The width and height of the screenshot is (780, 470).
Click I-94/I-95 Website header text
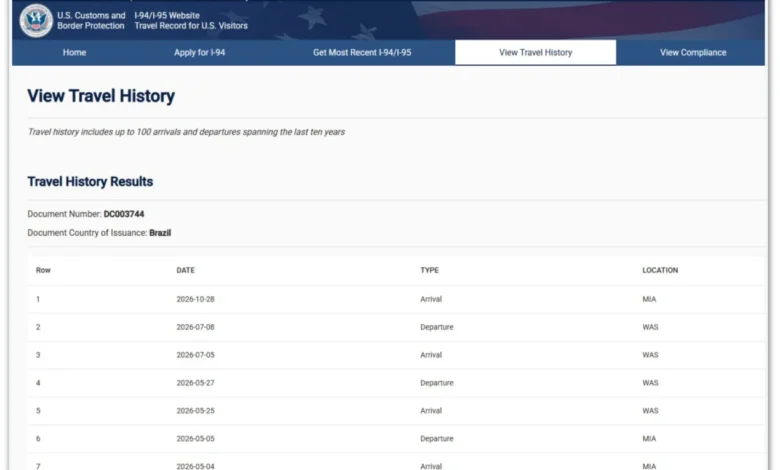point(167,15)
